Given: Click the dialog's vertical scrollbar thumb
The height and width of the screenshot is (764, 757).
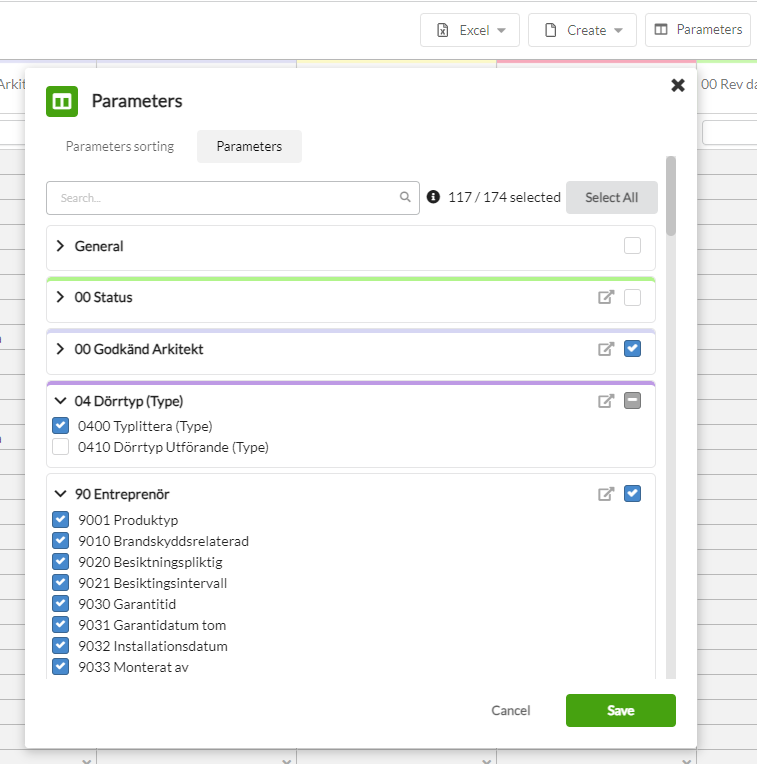Looking at the screenshot, I should (671, 196).
